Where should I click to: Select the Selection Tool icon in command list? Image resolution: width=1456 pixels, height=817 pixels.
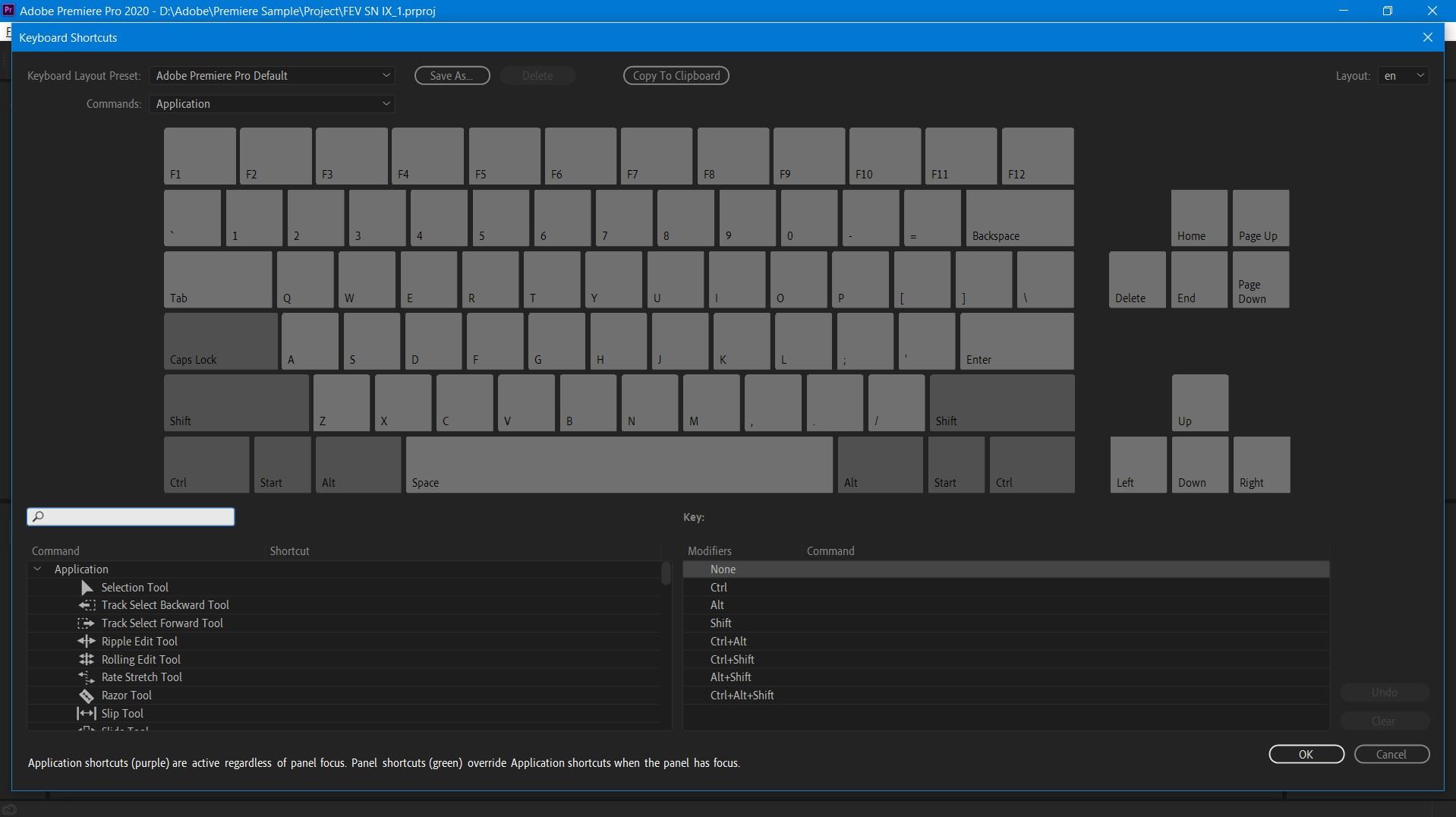(x=86, y=587)
